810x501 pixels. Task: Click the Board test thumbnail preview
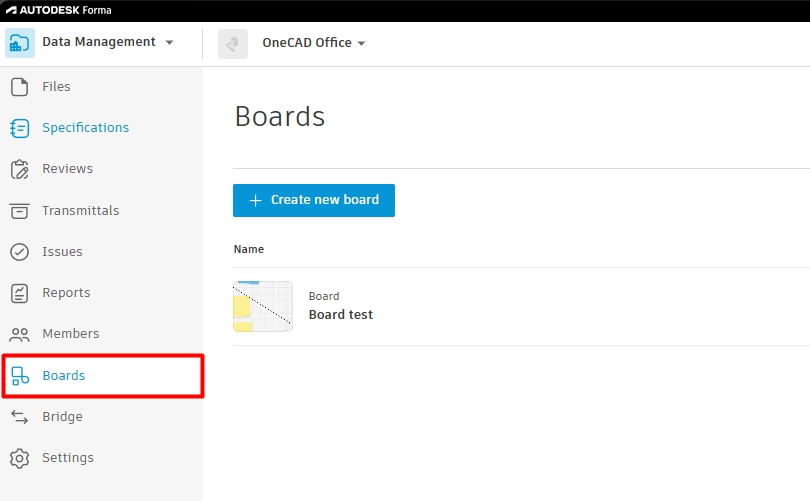point(263,306)
